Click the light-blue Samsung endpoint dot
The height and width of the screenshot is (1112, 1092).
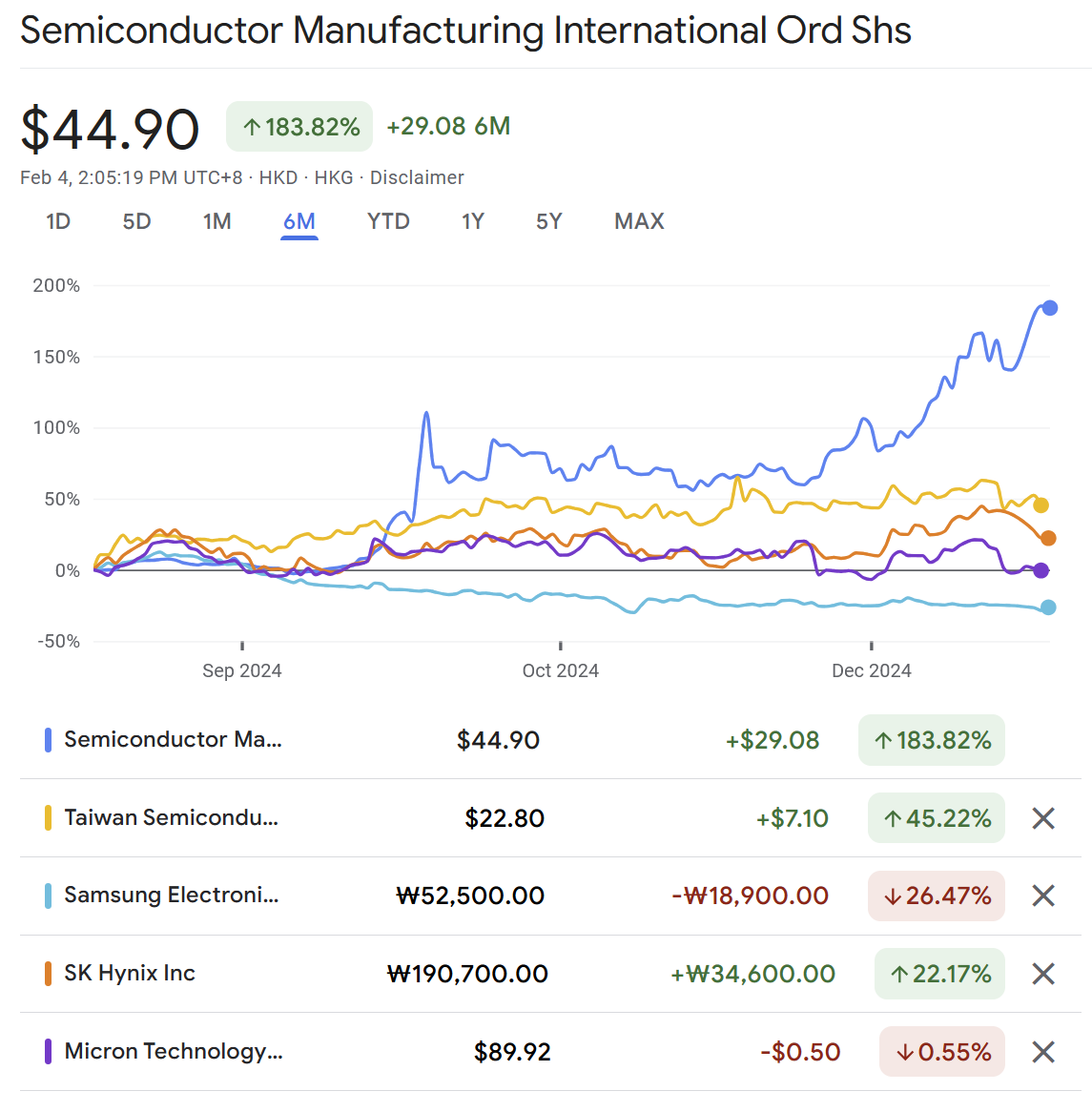(x=1048, y=607)
